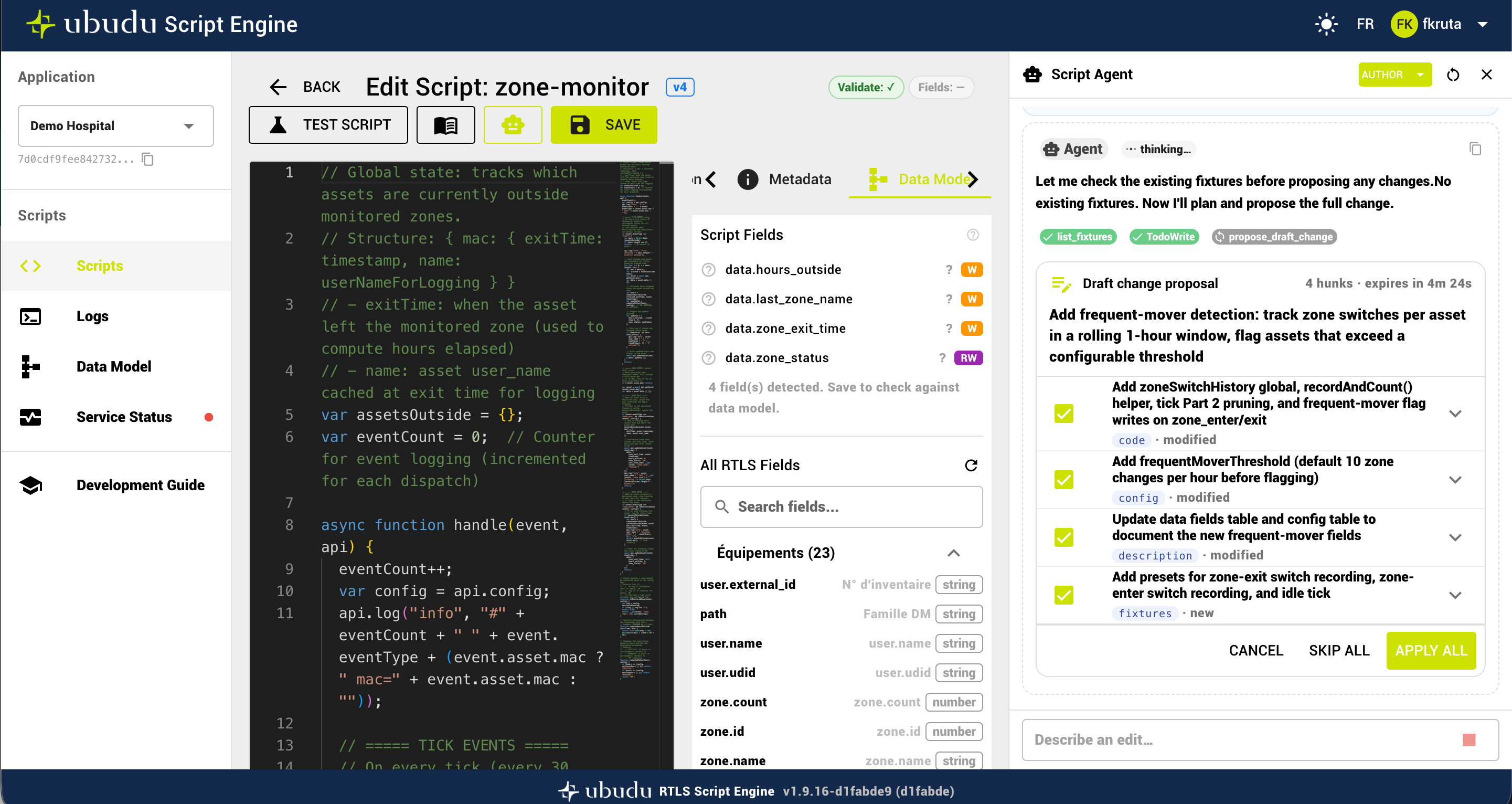Image resolution: width=1512 pixels, height=804 pixels.
Task: Refresh All RTLS Fields
Action: pyautogui.click(x=971, y=465)
